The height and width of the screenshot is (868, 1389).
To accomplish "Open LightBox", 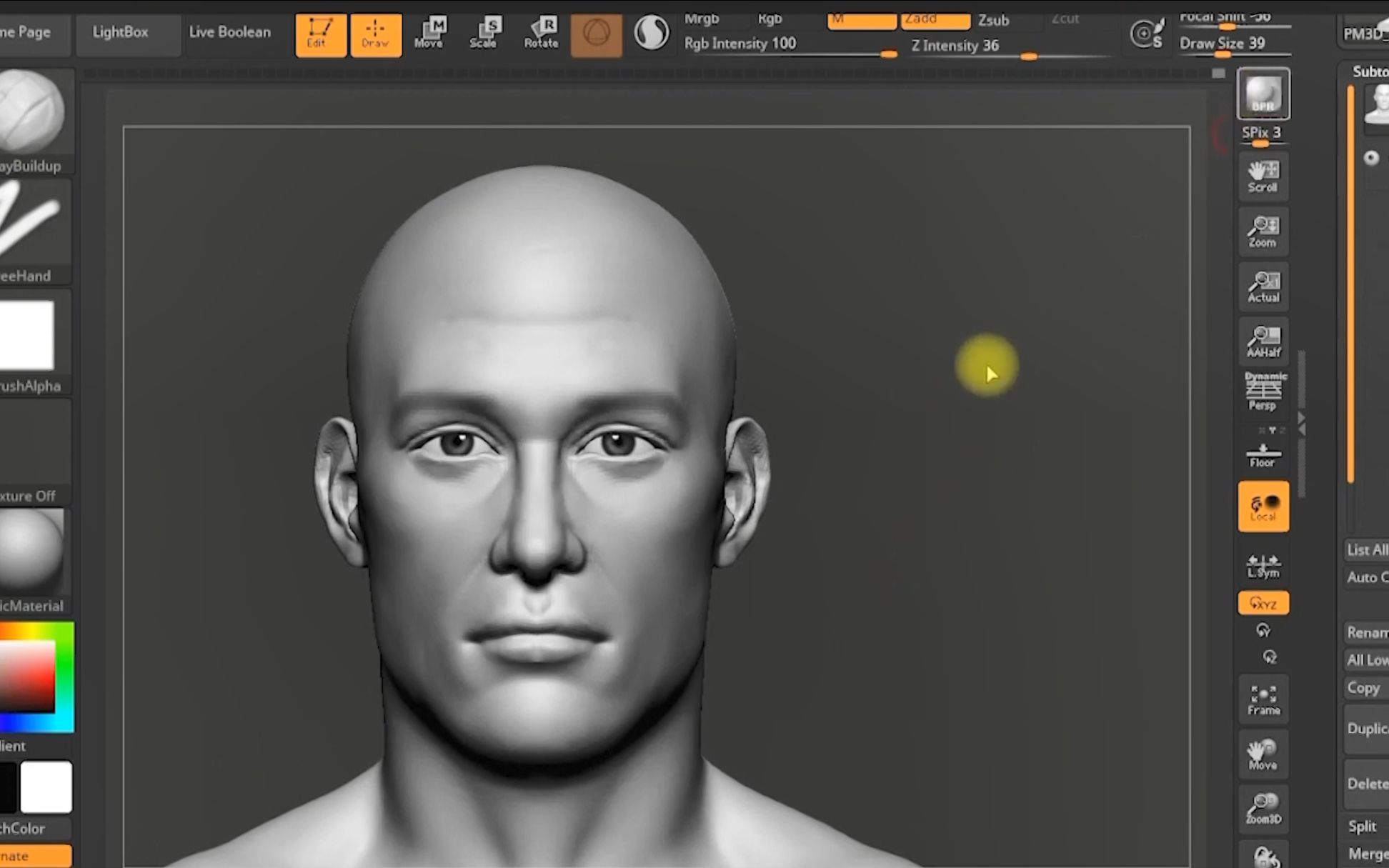I will [120, 31].
